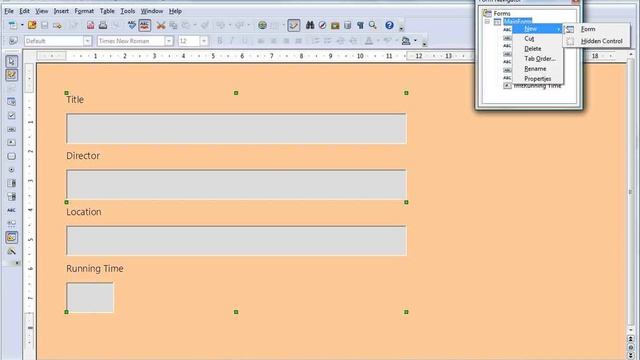Click the Running Time input field

[x=90, y=298]
